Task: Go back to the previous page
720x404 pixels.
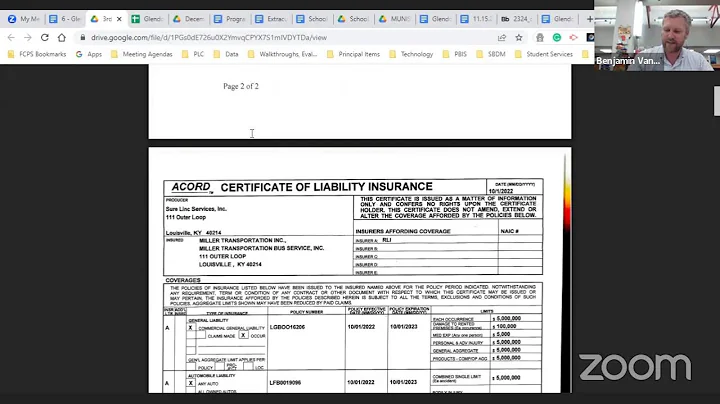Action: pos(11,38)
